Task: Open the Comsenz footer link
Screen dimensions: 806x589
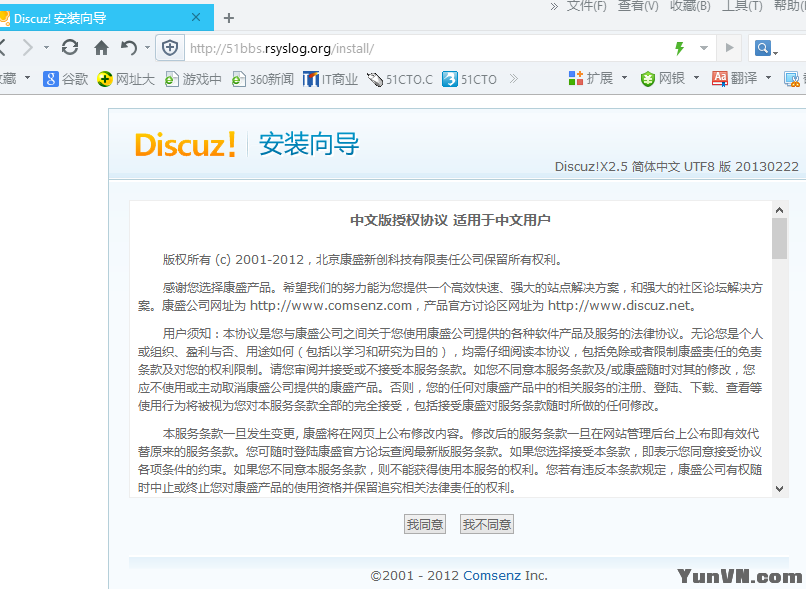Action: pos(492,576)
